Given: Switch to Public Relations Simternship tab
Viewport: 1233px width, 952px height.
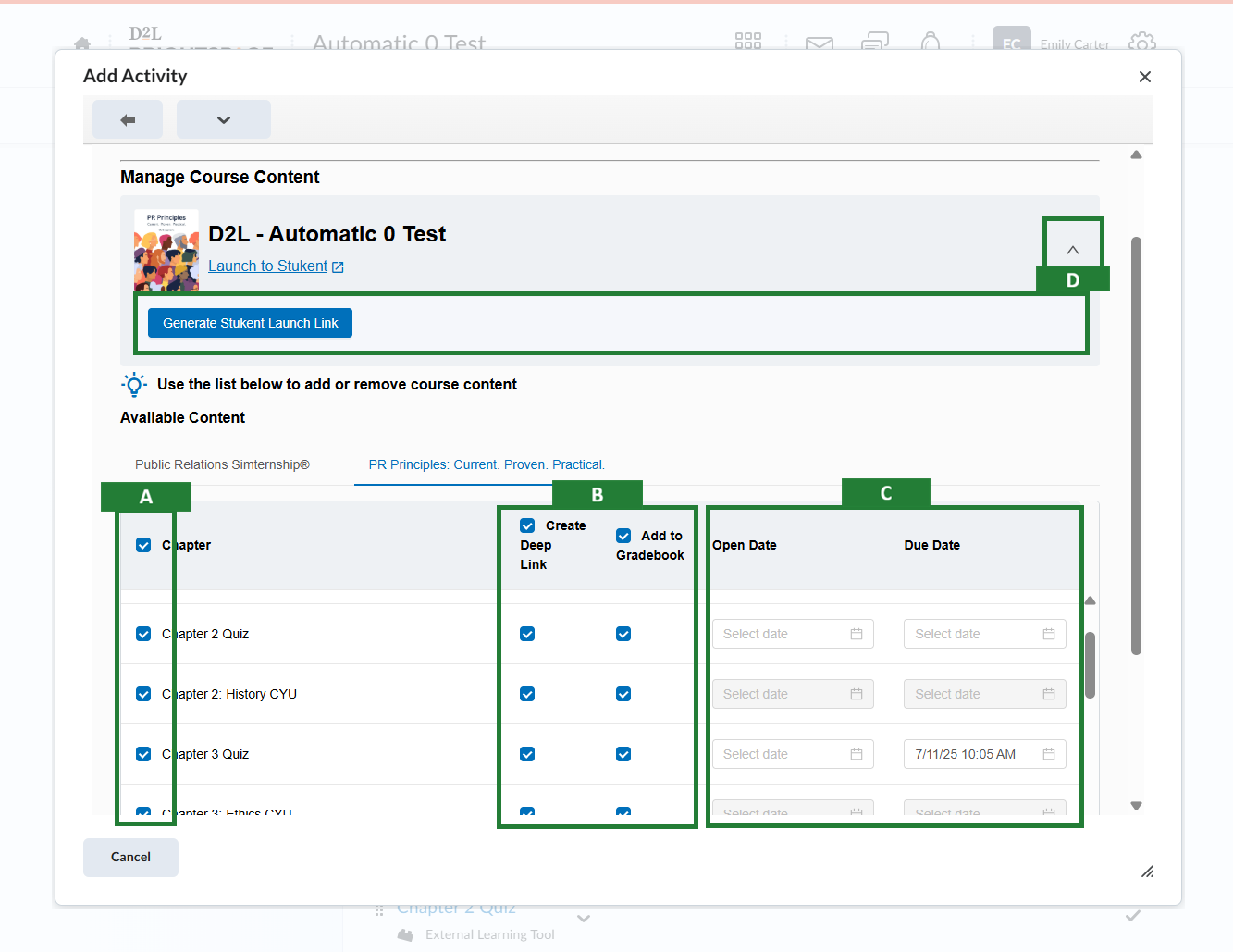Looking at the screenshot, I should point(222,464).
